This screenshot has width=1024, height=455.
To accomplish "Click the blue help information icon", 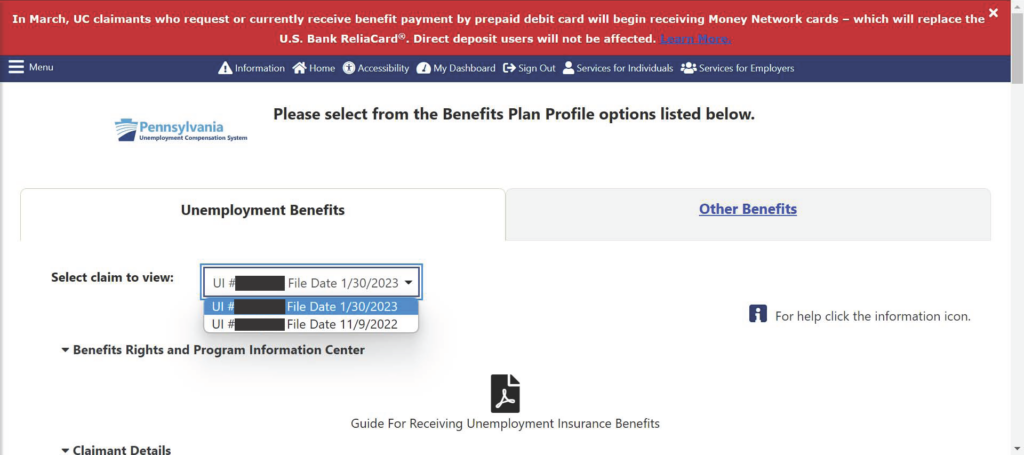I will coord(758,315).
